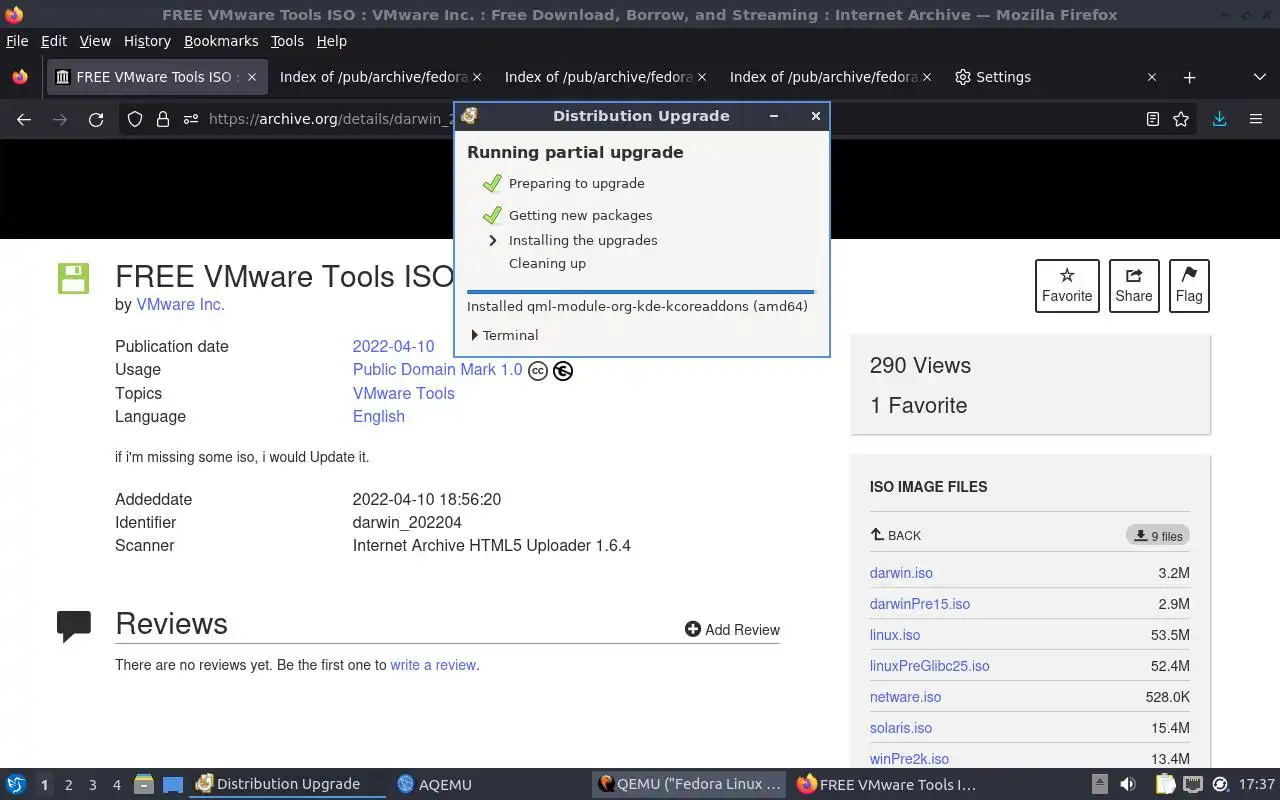1280x800 pixels.
Task: Click the Favorite star button
Action: (1067, 285)
